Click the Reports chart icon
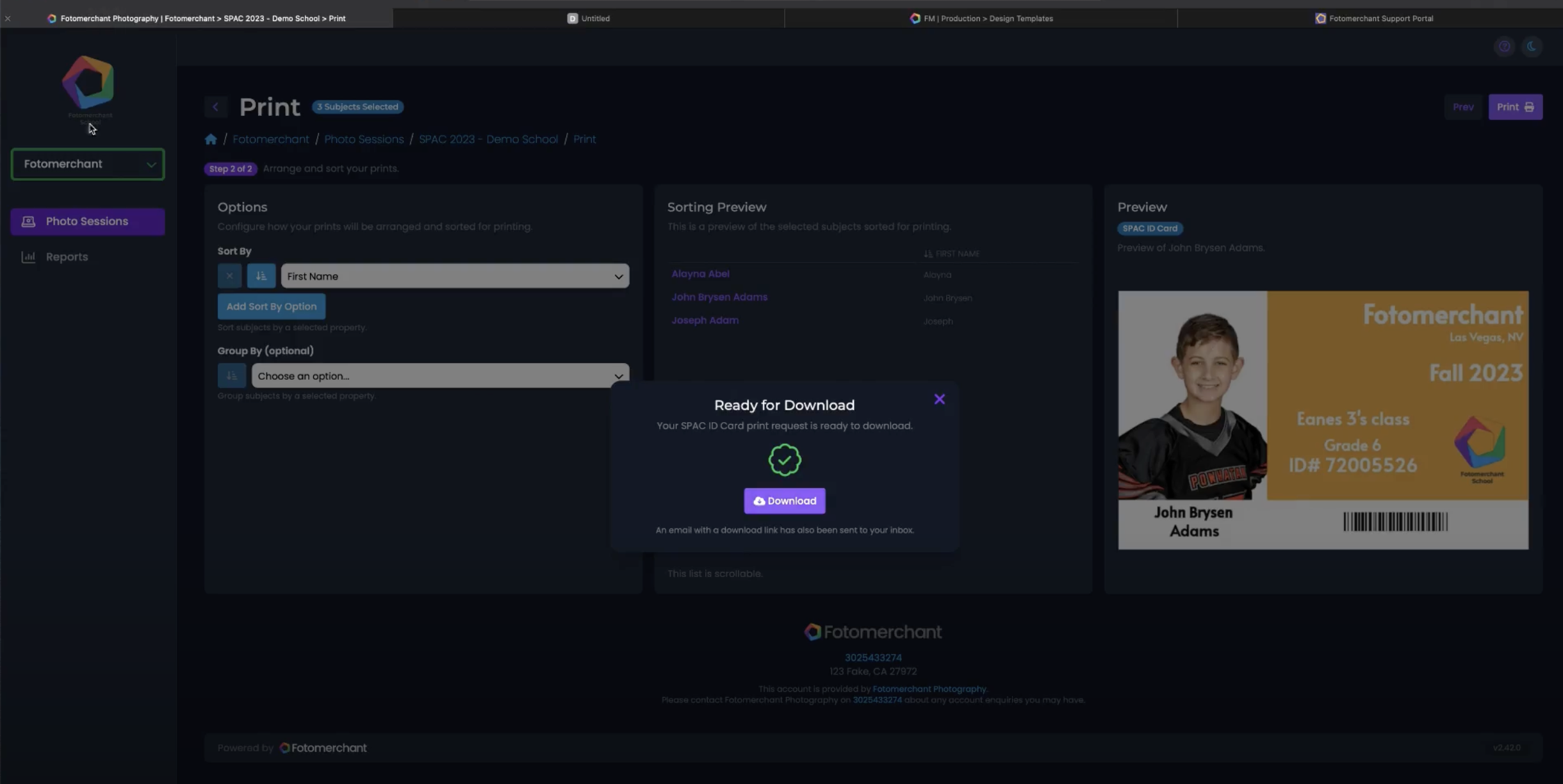This screenshot has height=784, width=1563. [x=28, y=257]
